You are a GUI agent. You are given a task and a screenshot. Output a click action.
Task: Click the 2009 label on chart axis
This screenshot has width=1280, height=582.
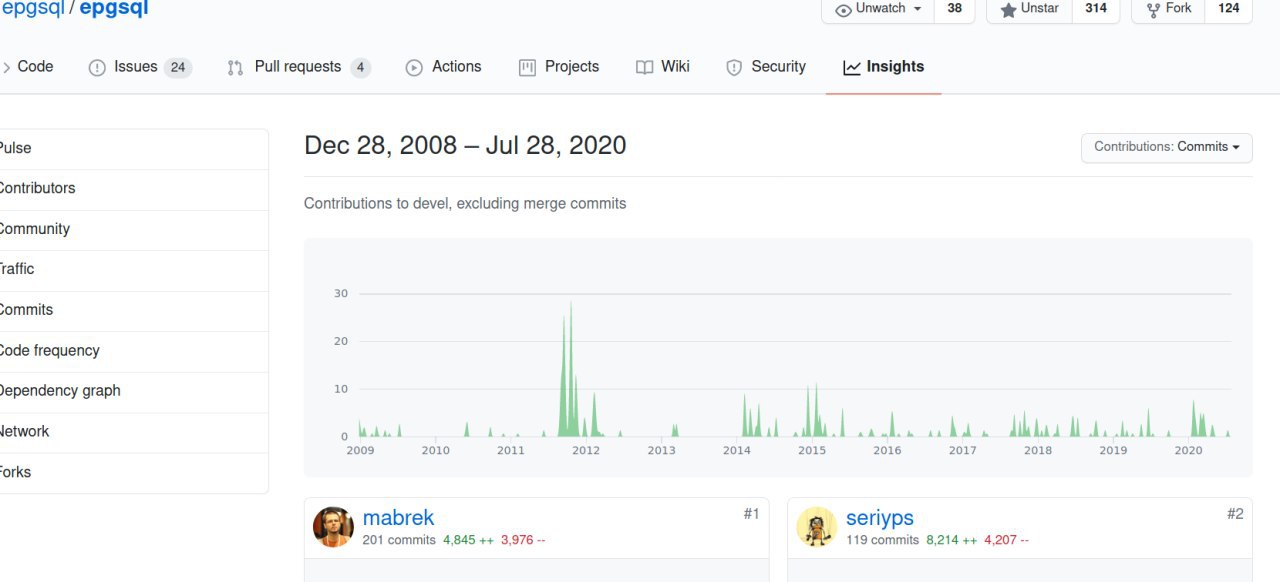tap(360, 451)
